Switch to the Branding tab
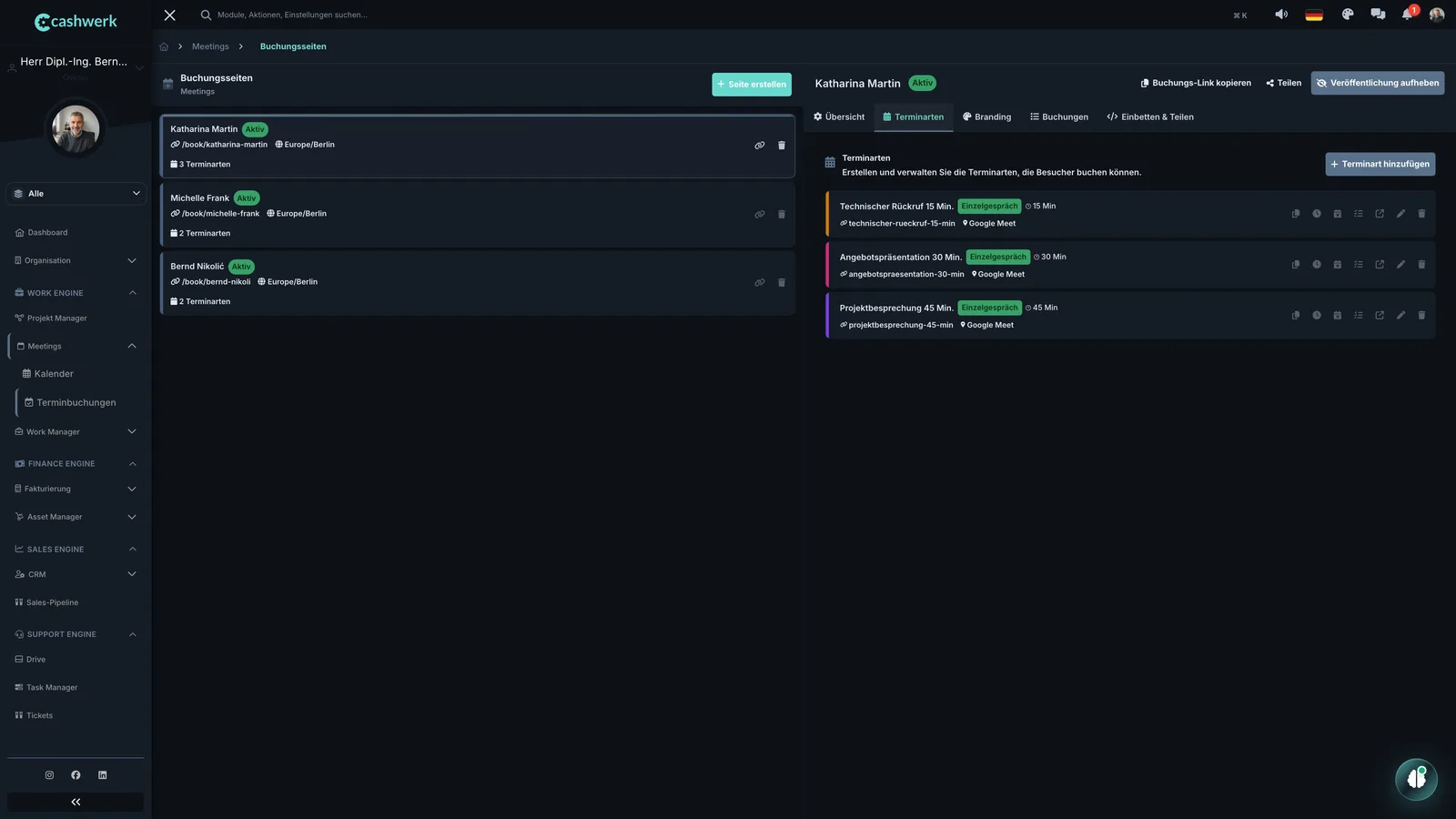The image size is (1456, 819). (x=987, y=117)
